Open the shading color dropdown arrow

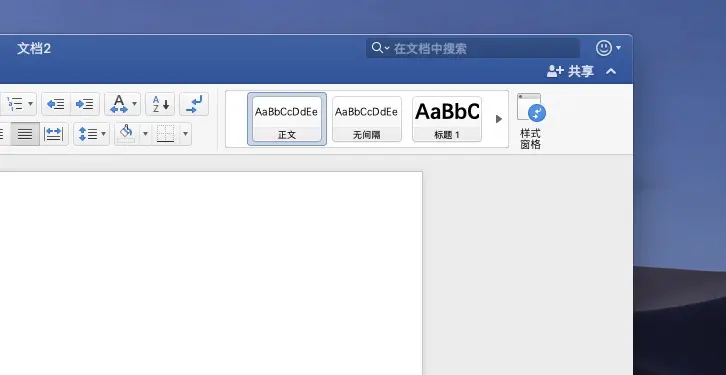[x=145, y=134]
